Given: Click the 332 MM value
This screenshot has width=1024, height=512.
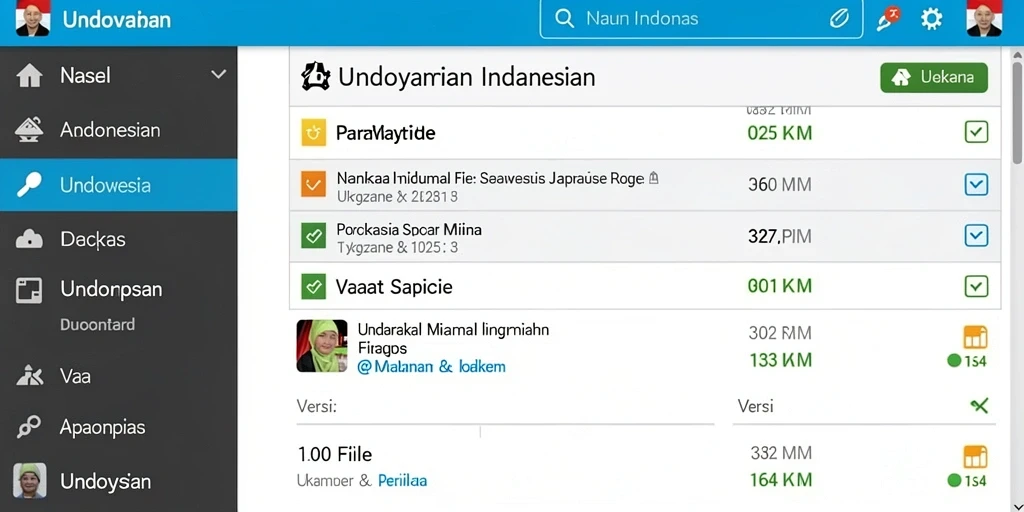Looking at the screenshot, I should [781, 453].
